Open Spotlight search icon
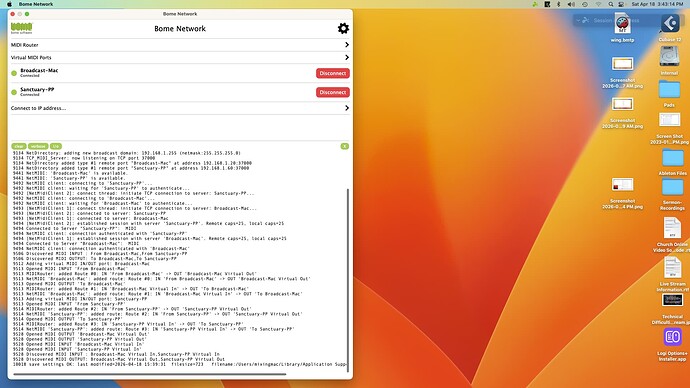This screenshot has height=388, width=690. [x=611, y=4]
